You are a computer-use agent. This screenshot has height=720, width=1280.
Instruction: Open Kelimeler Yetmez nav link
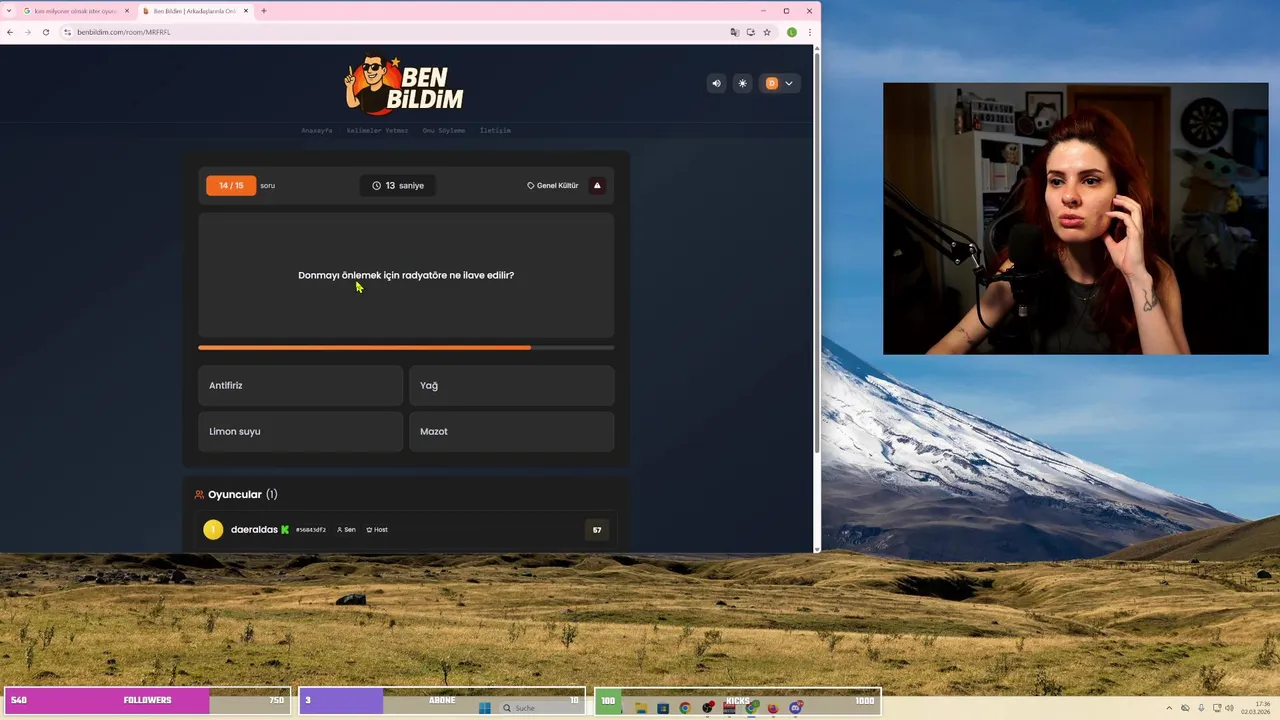(377, 131)
